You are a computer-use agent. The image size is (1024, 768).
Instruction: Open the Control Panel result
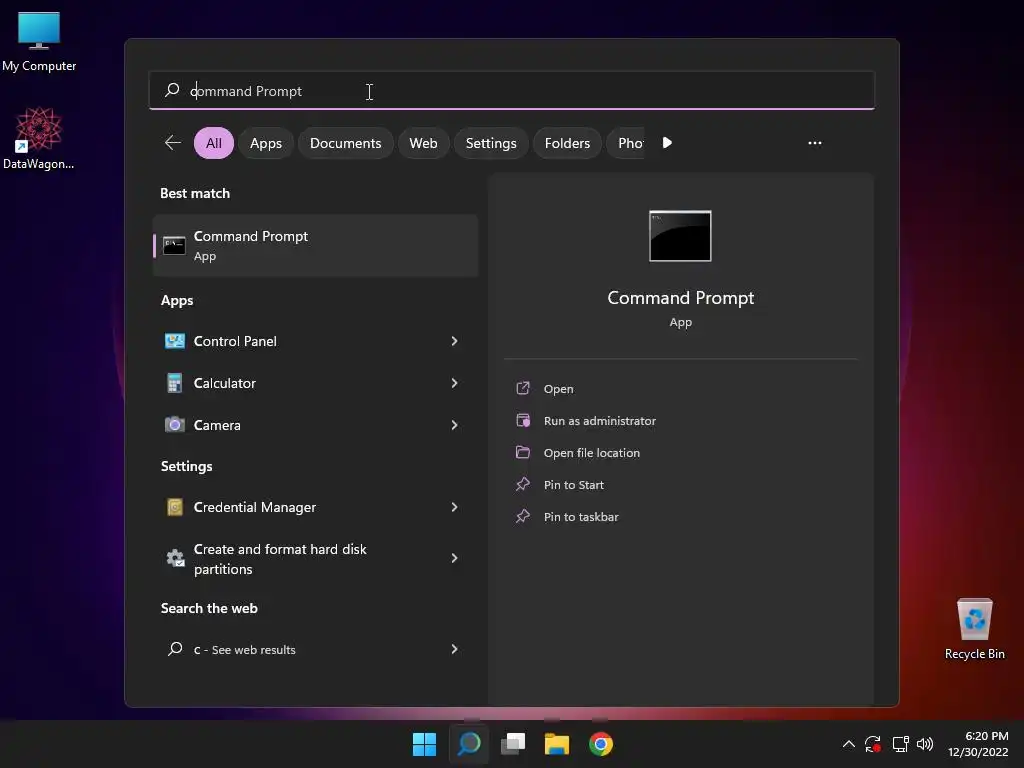pyautogui.click(x=315, y=341)
